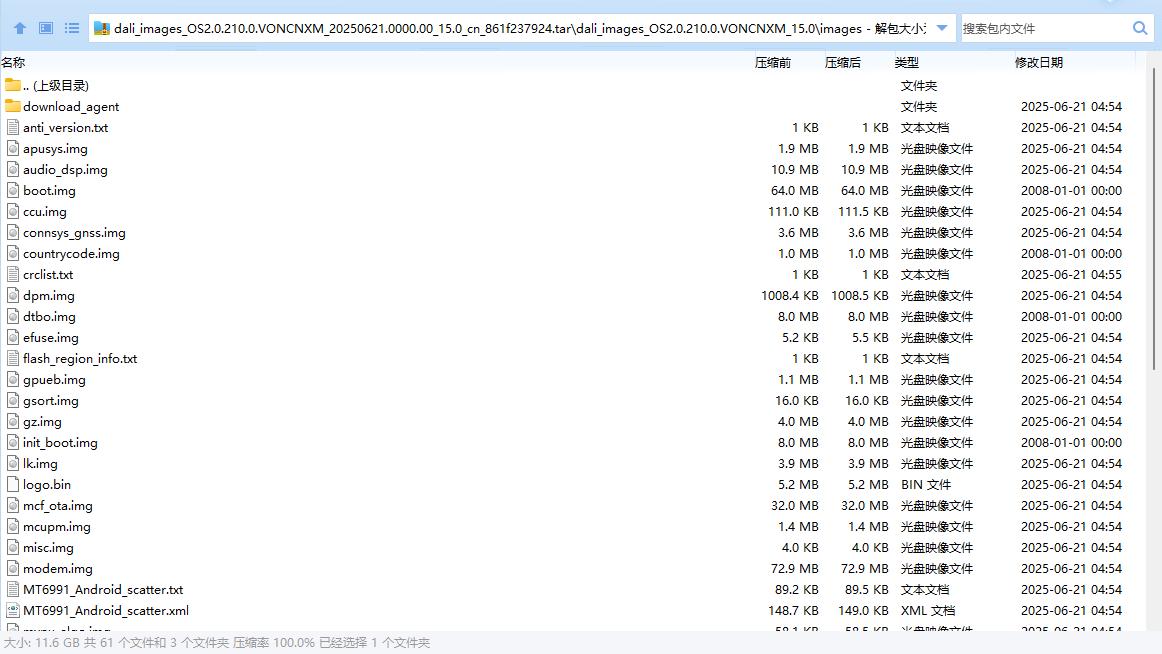The width and height of the screenshot is (1162, 654).
Task: Click the misc.img file name
Action: click(x=48, y=547)
